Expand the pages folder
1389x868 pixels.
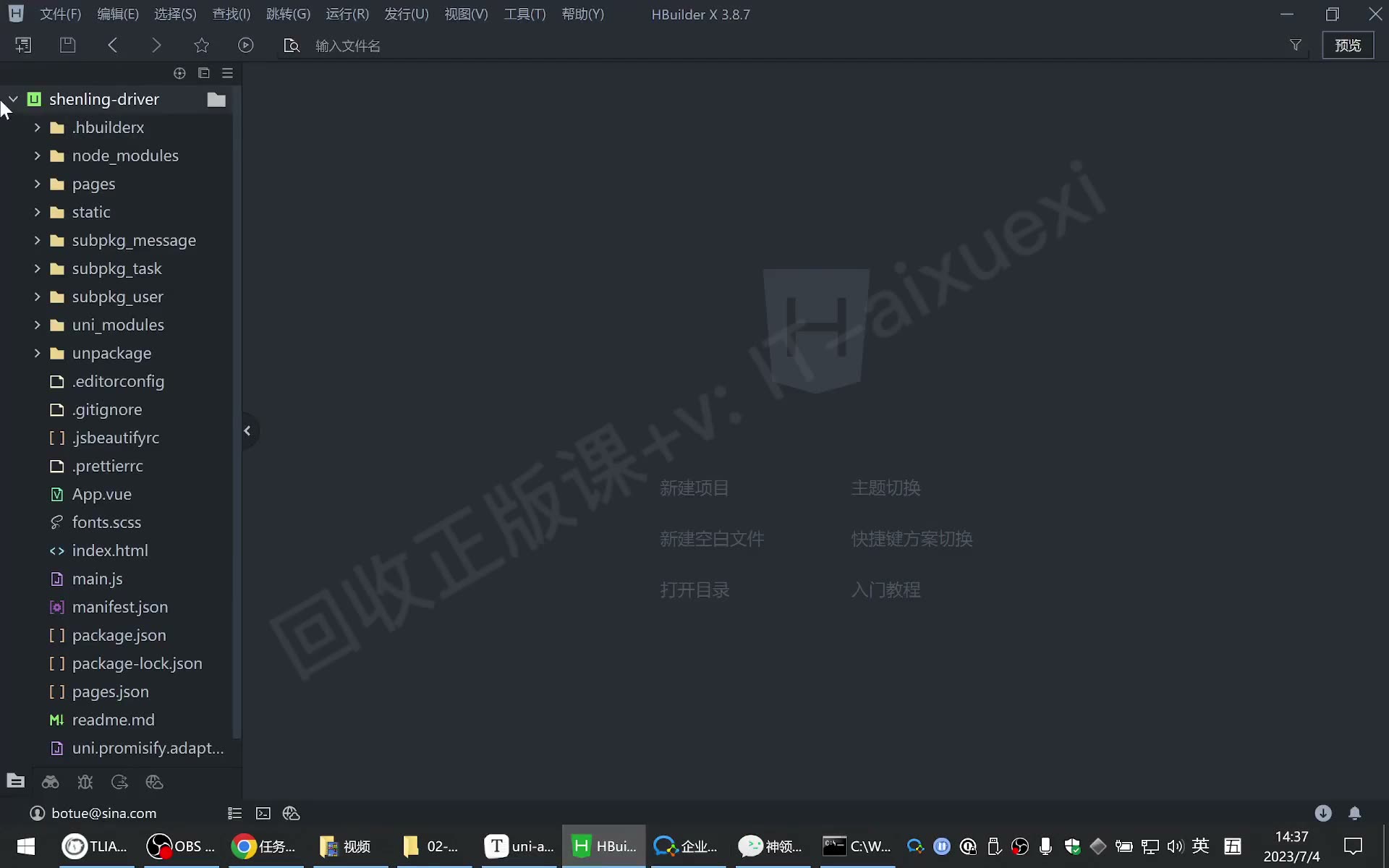coord(37,184)
